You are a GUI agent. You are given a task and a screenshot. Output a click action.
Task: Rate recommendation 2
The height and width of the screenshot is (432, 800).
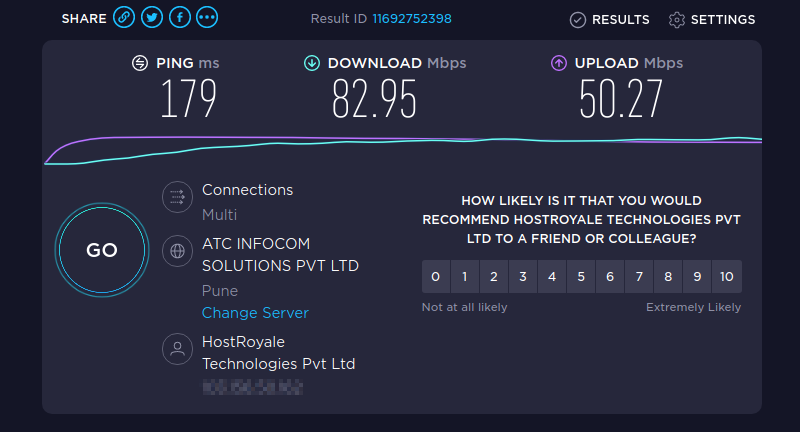coord(494,276)
